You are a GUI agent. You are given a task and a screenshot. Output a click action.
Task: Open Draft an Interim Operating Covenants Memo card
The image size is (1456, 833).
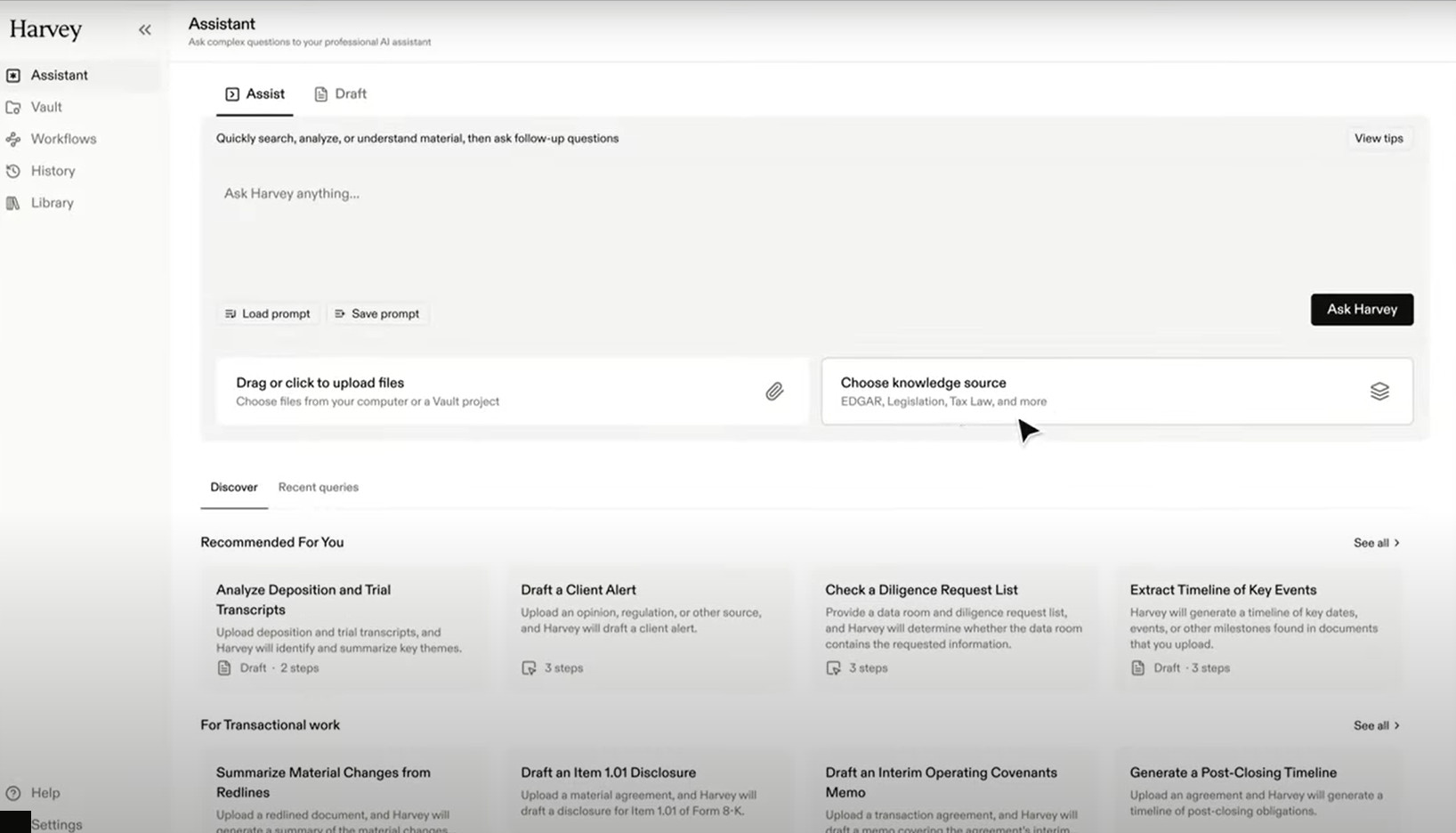(953, 792)
